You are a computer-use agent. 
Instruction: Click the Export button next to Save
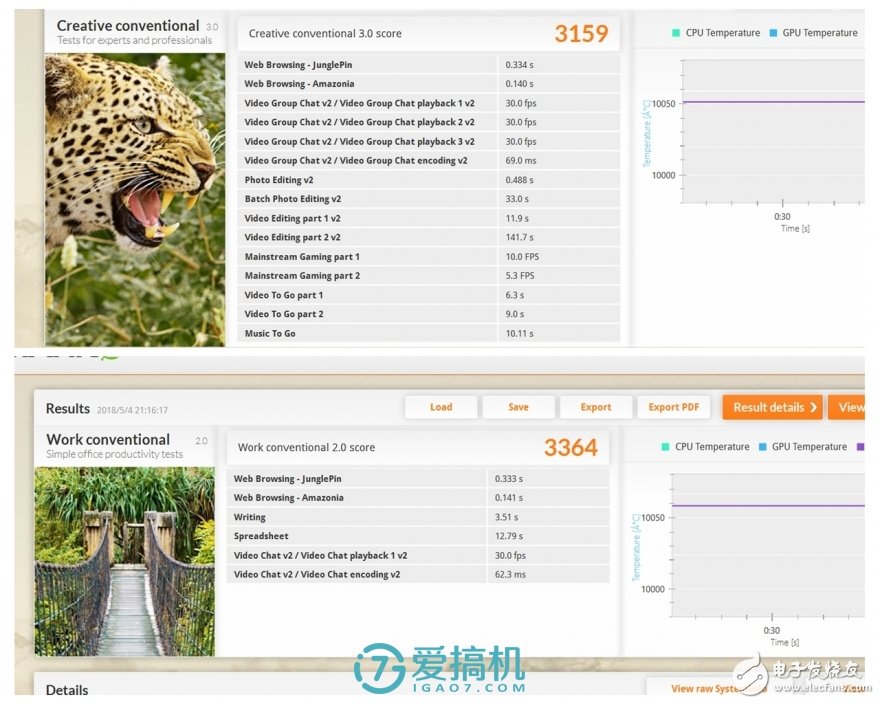tap(595, 407)
